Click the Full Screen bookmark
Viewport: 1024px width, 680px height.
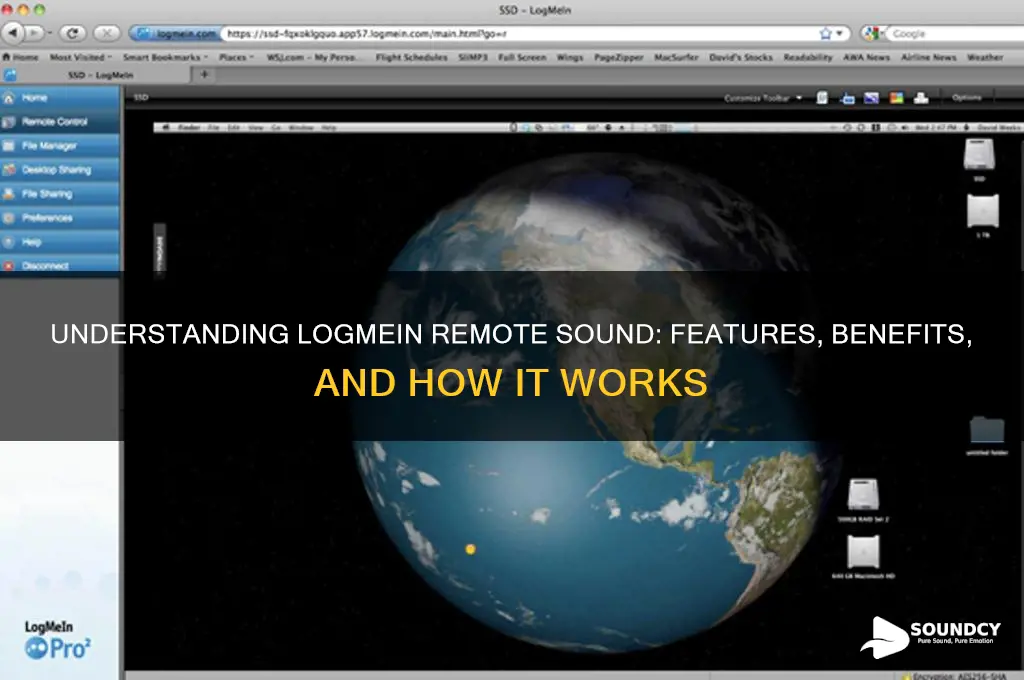point(522,57)
